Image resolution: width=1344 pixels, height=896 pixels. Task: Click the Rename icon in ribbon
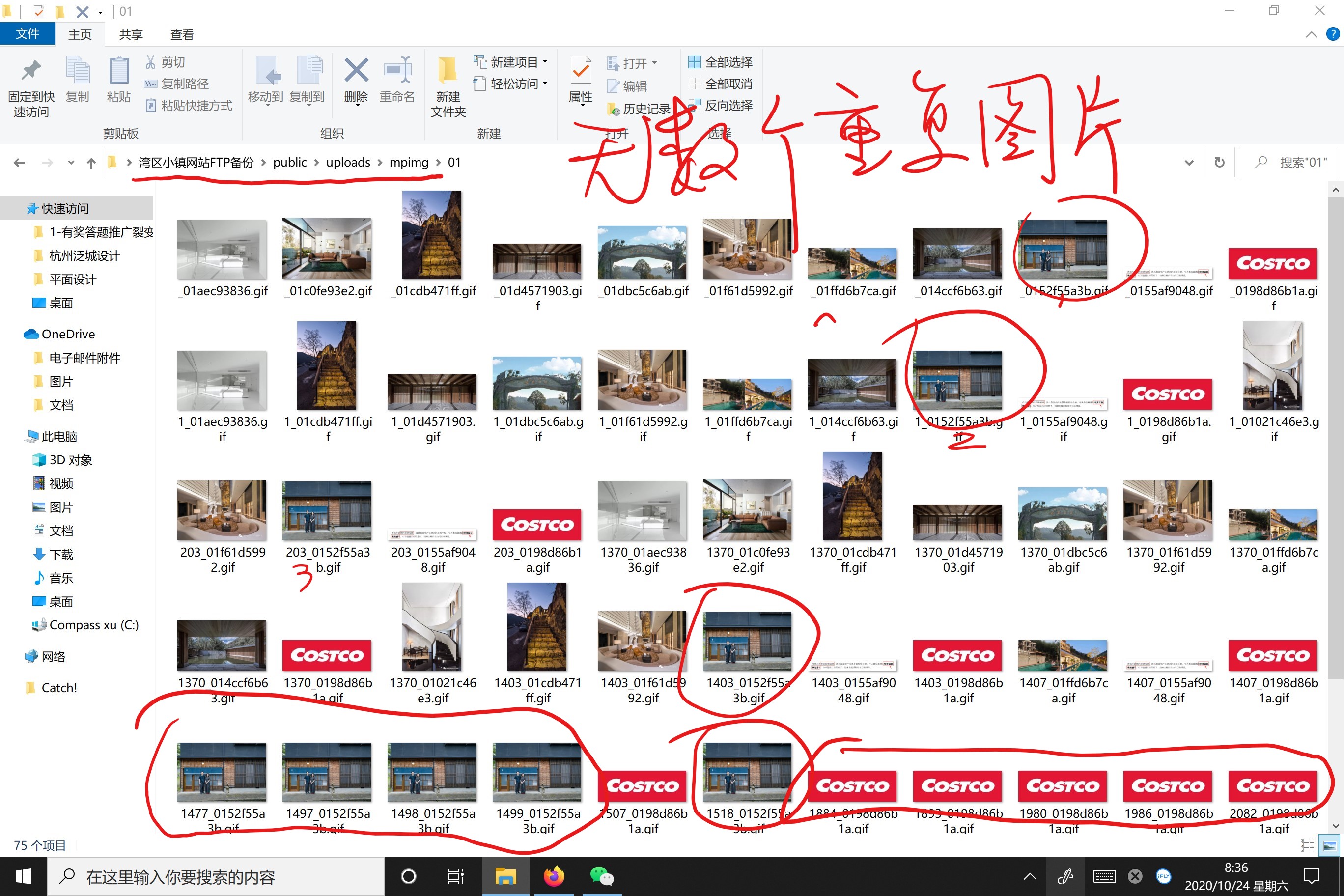(397, 70)
